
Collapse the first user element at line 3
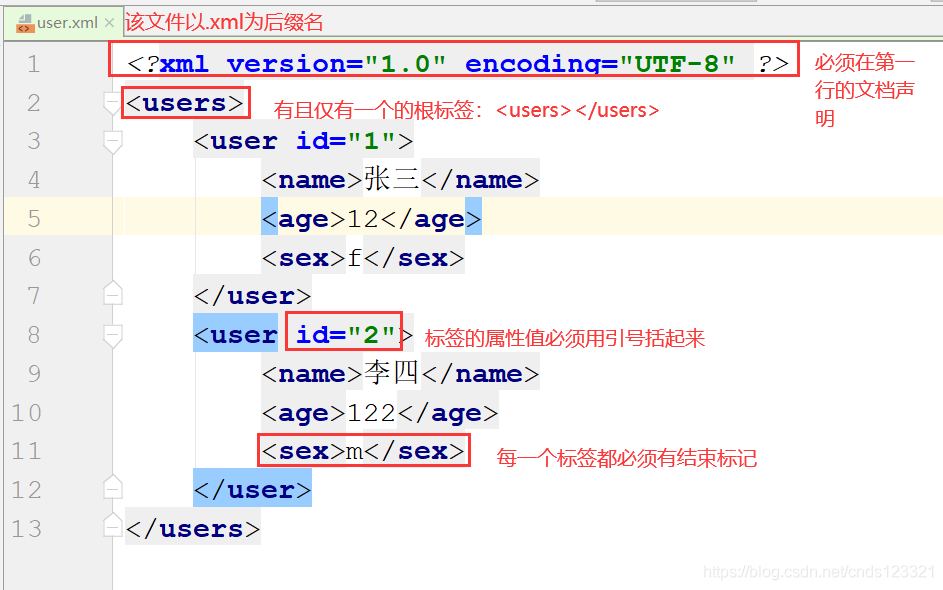coord(112,141)
